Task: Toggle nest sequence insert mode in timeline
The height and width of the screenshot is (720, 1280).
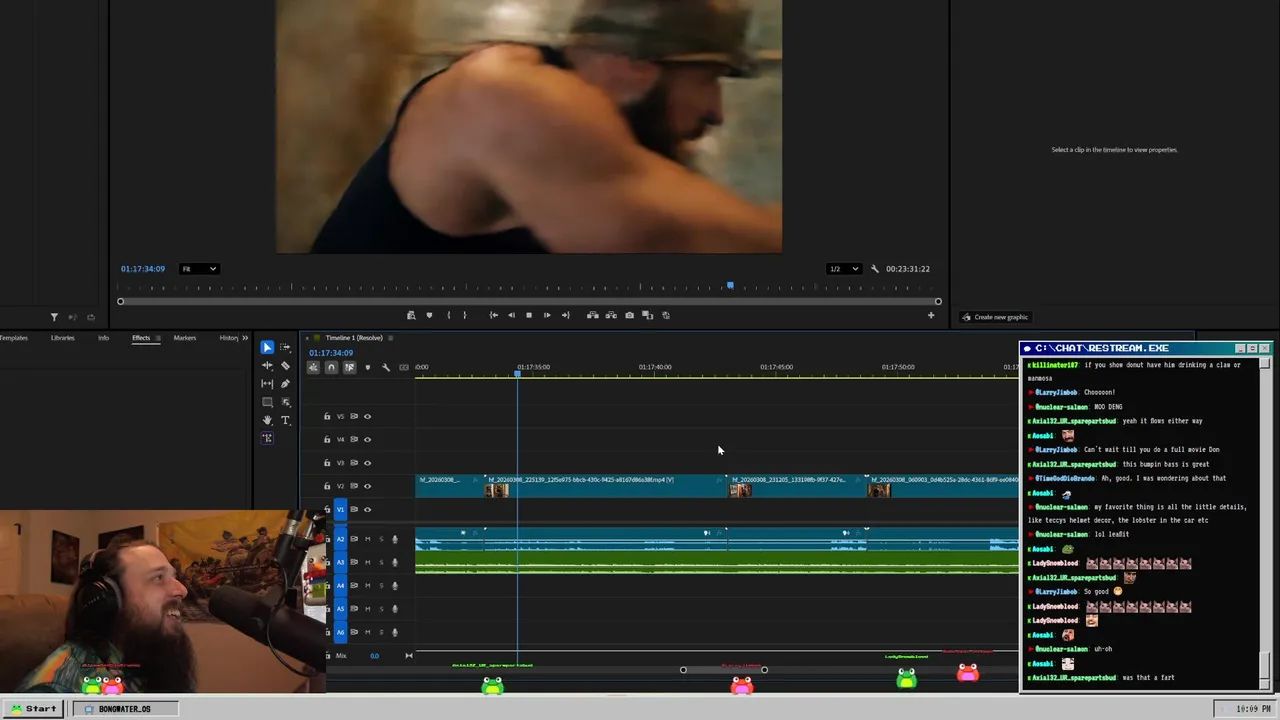Action: point(313,368)
